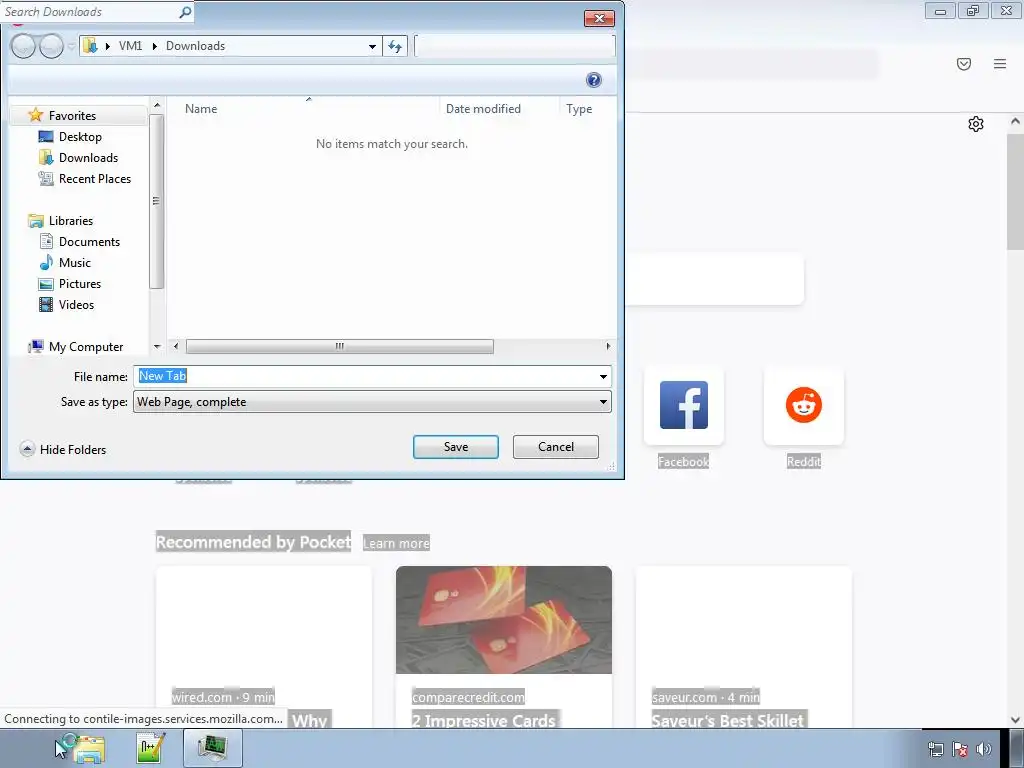Click the Save button
Screen dimensions: 1024x768
[x=456, y=447]
